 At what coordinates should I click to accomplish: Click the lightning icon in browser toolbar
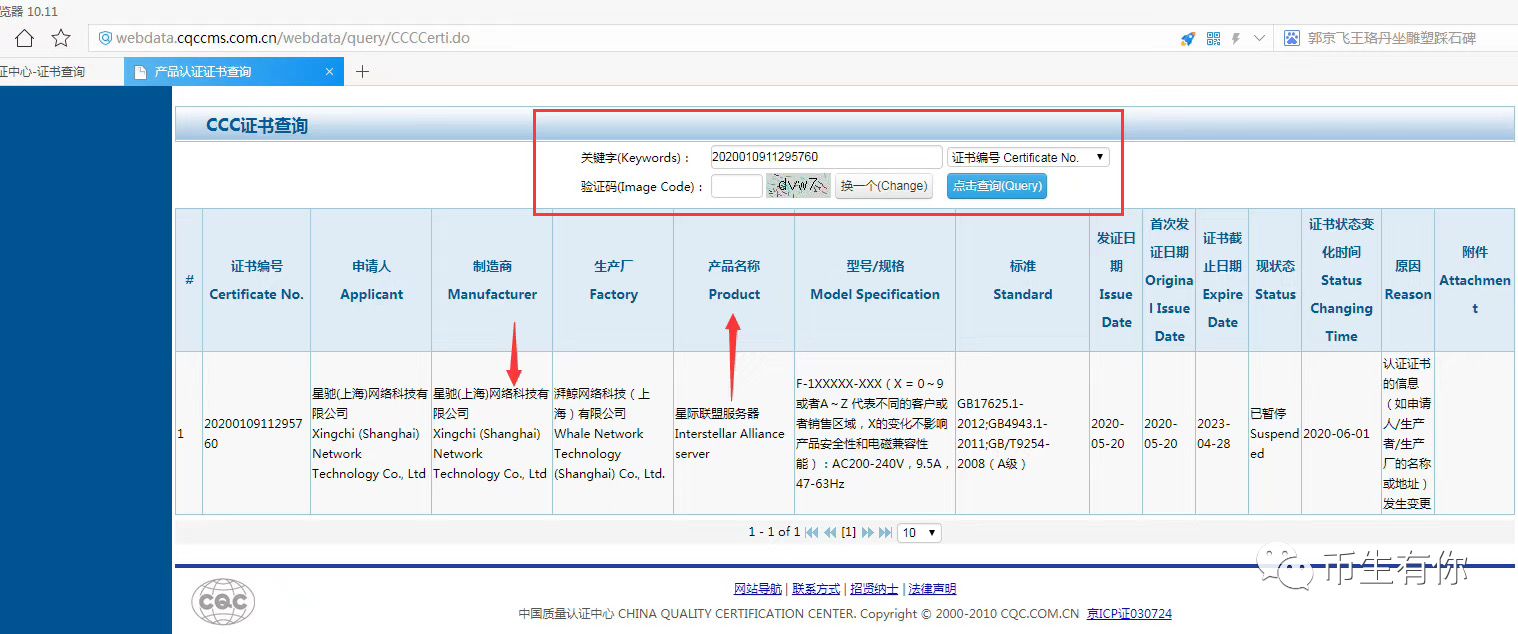(1236, 38)
